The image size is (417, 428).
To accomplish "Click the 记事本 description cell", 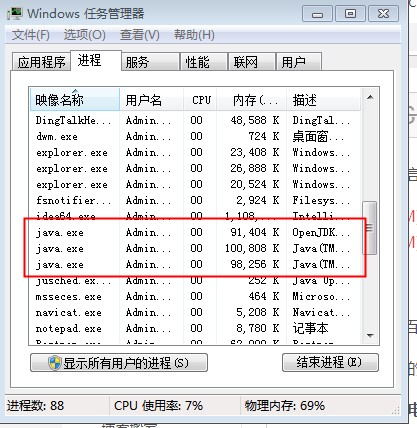I will 310,328.
